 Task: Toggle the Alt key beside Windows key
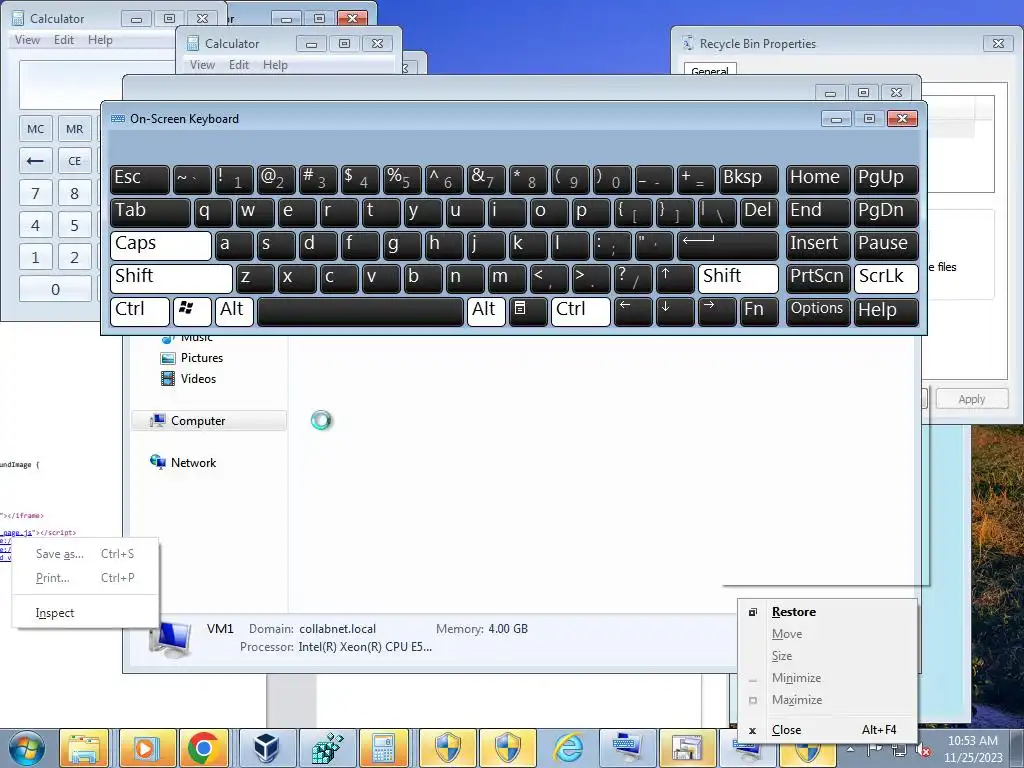point(234,311)
